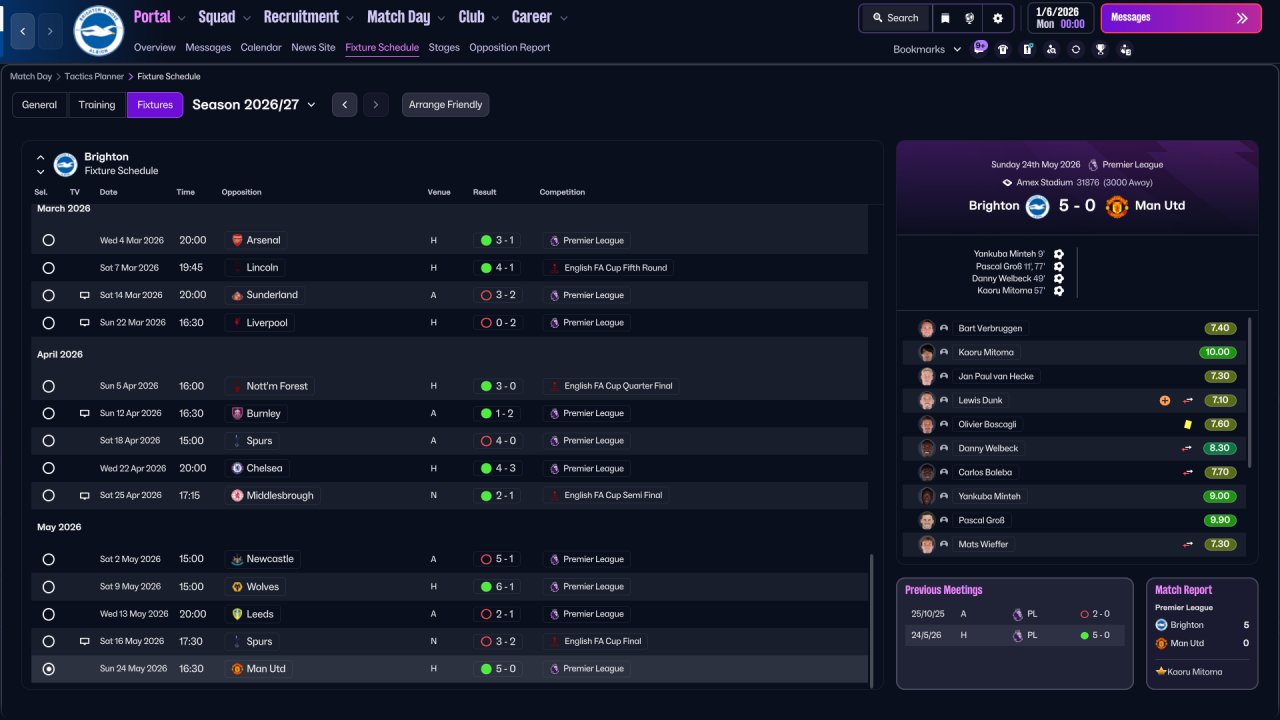The height and width of the screenshot is (720, 1280).
Task: Click the circular refresh icon in bookmarks bar
Action: 1076,49
